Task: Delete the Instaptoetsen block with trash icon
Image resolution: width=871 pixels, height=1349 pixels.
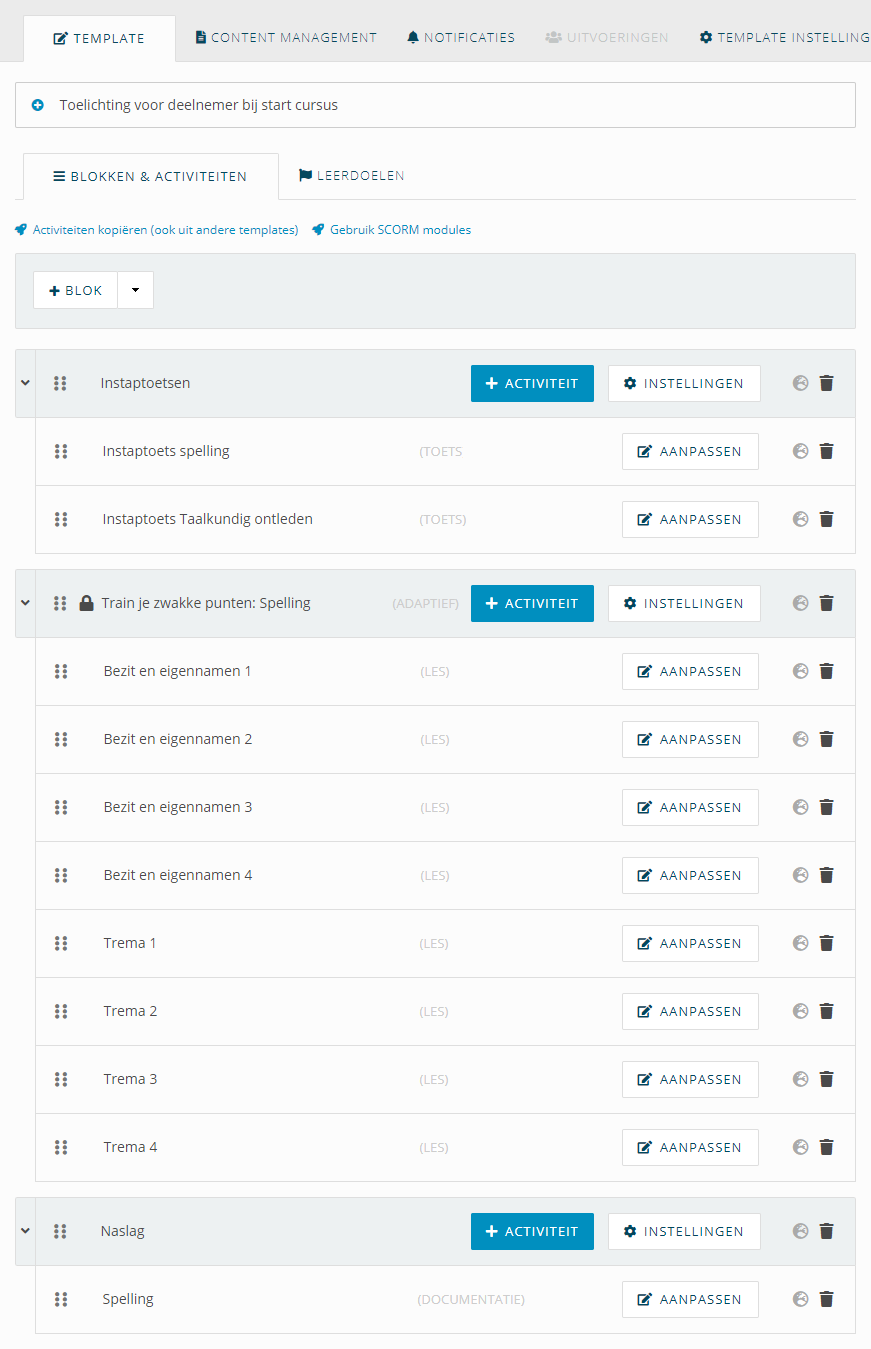Action: [x=826, y=383]
